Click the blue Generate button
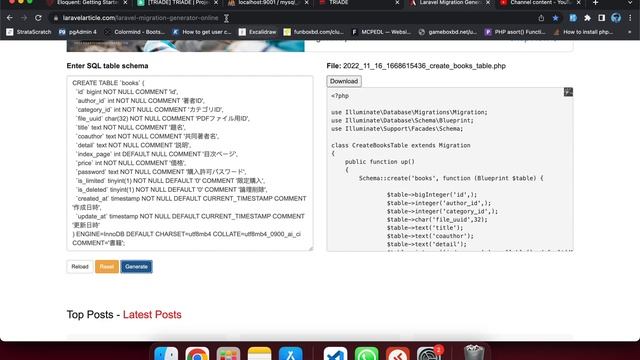 (136, 267)
